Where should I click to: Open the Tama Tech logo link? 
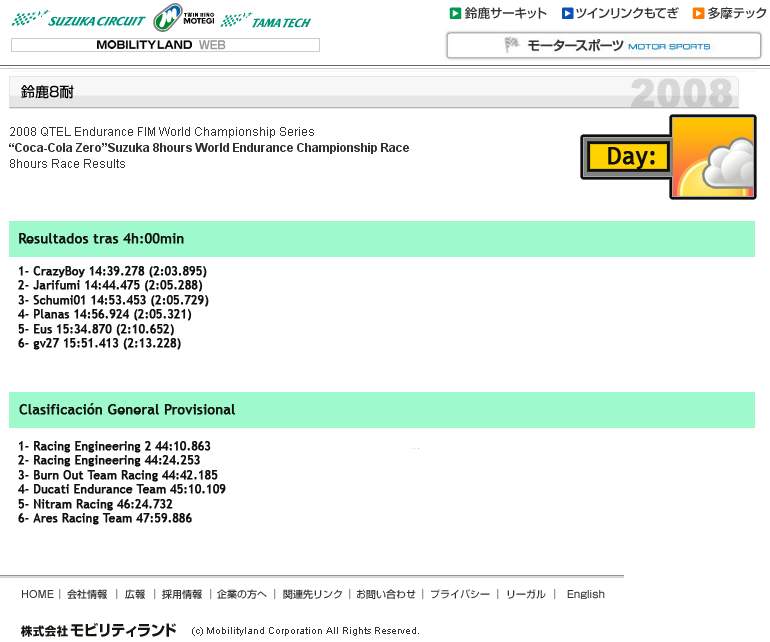266,21
